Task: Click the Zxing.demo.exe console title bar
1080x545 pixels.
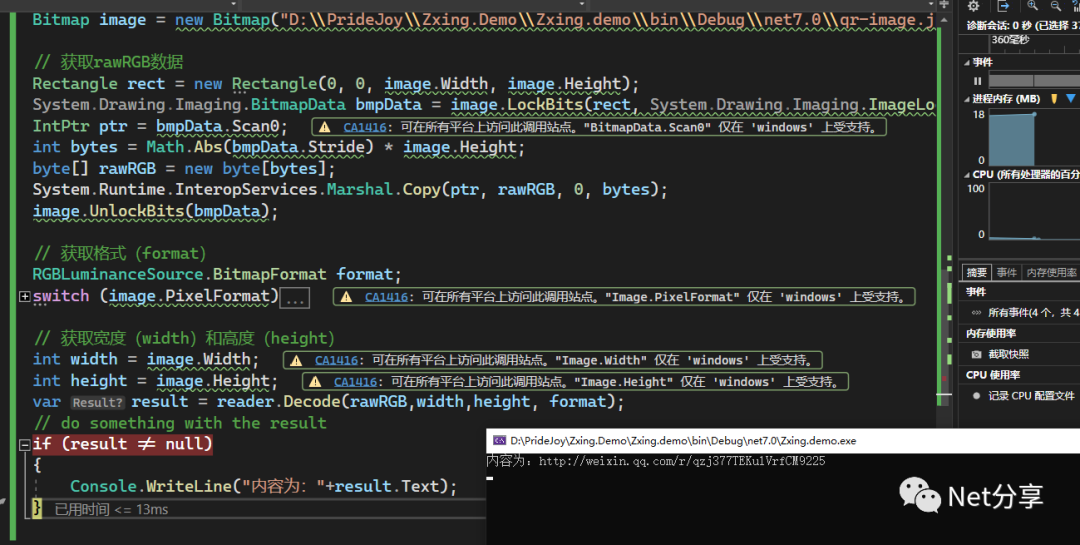Action: [x=782, y=441]
